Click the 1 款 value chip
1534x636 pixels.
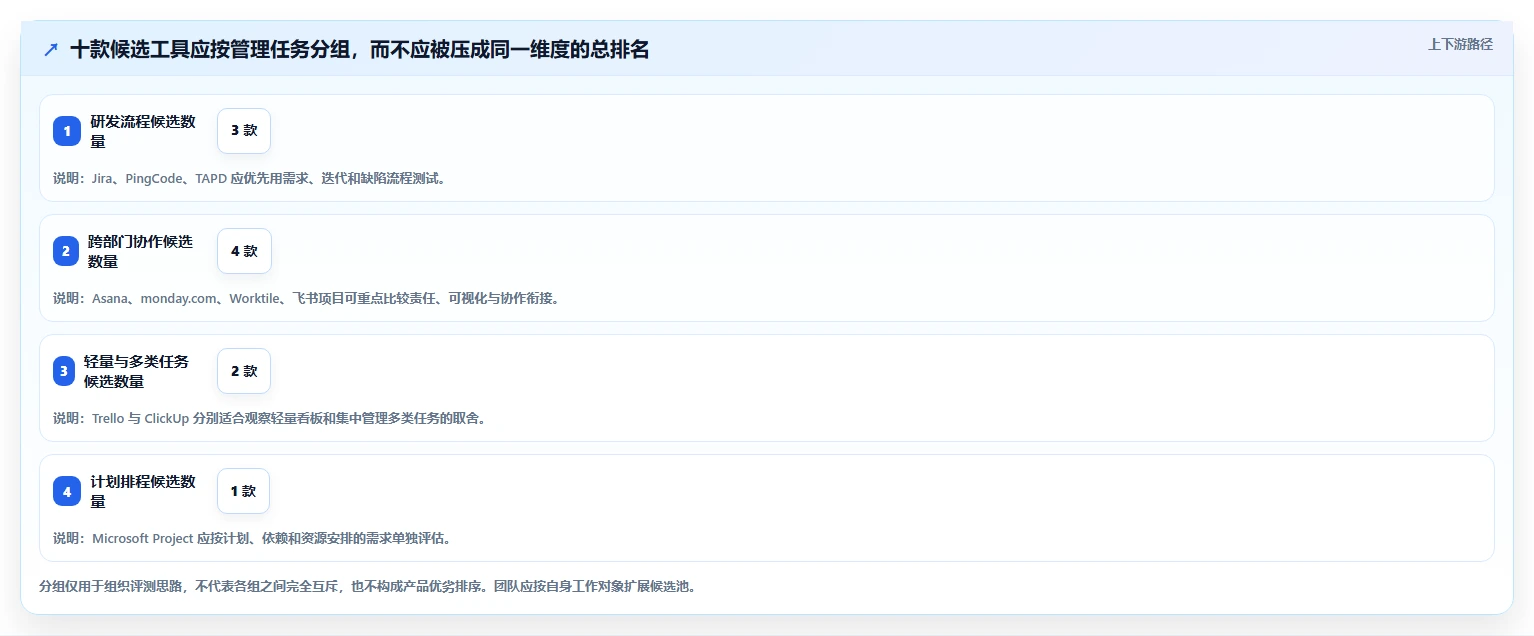pos(243,491)
